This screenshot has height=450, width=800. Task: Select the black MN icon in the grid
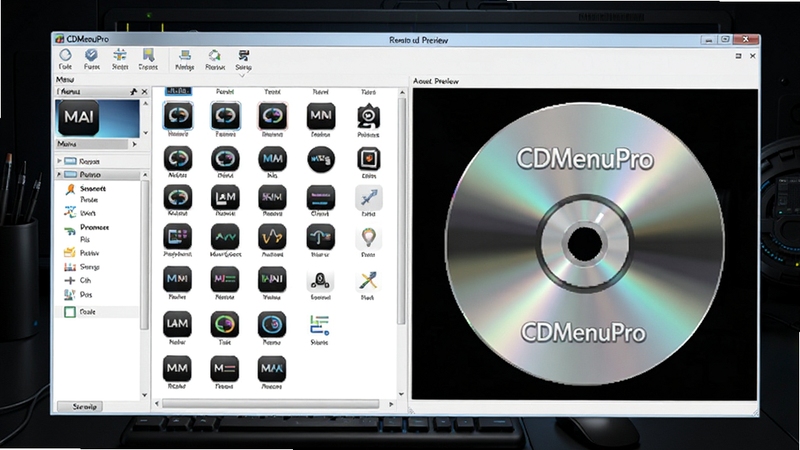pos(321,116)
